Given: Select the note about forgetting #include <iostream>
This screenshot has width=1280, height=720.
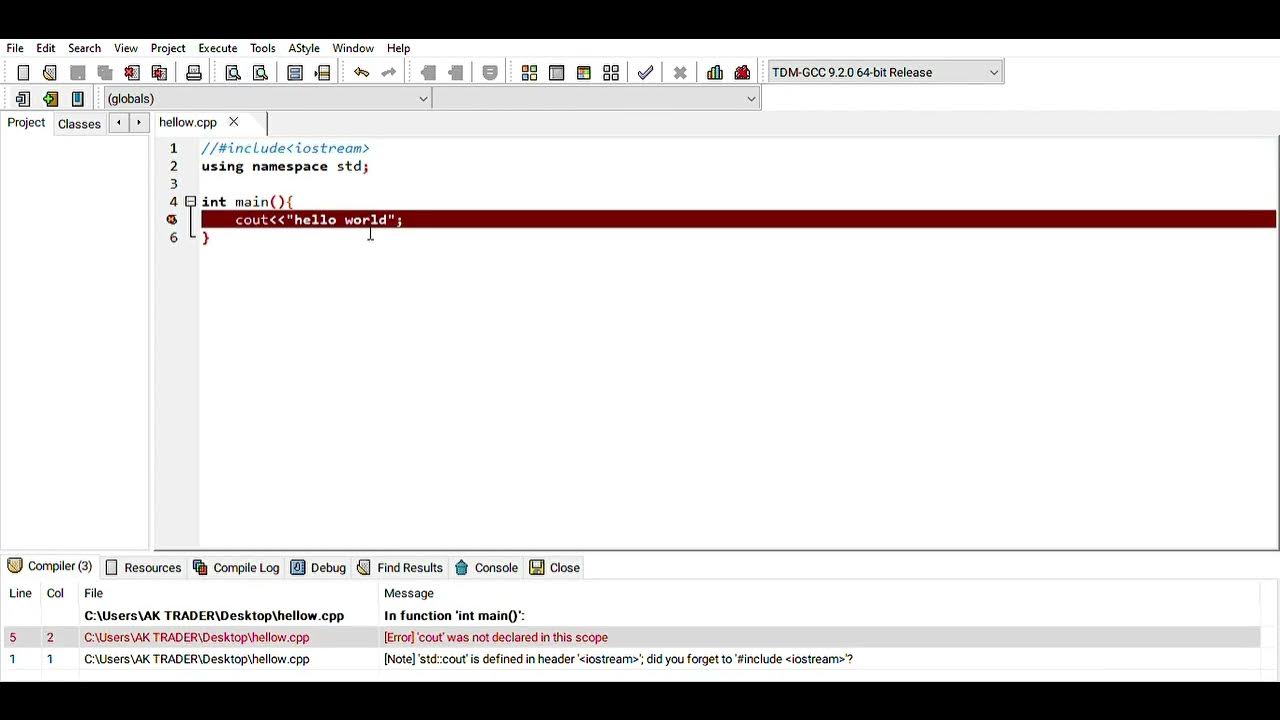Looking at the screenshot, I should click(x=630, y=659).
